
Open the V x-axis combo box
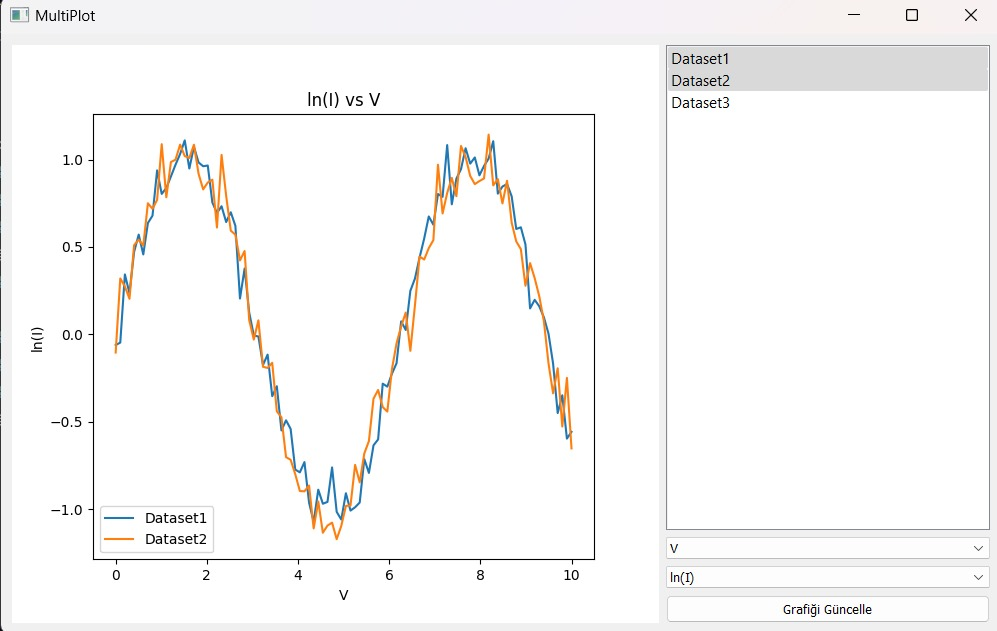tap(827, 548)
